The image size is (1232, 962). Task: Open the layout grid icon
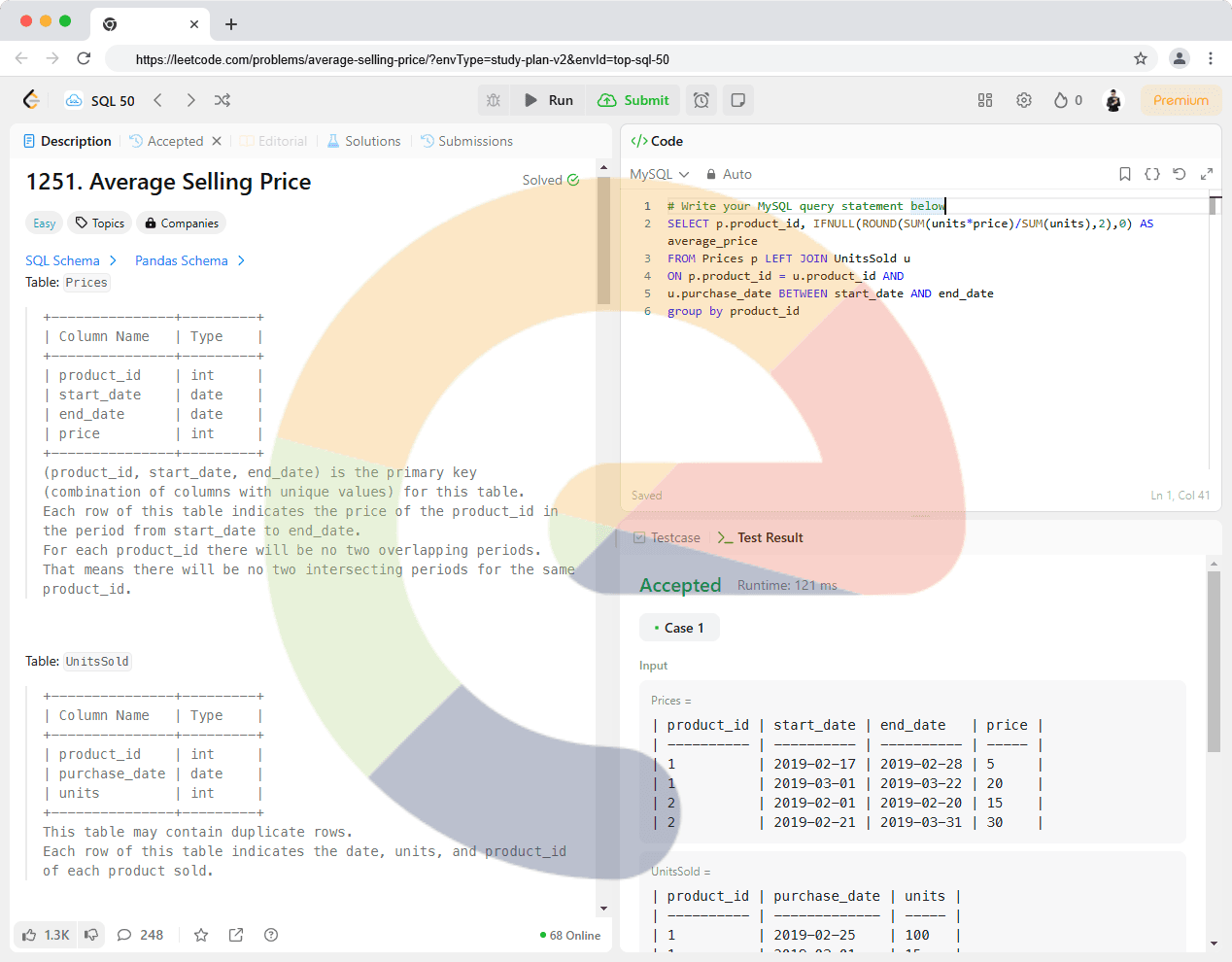985,100
